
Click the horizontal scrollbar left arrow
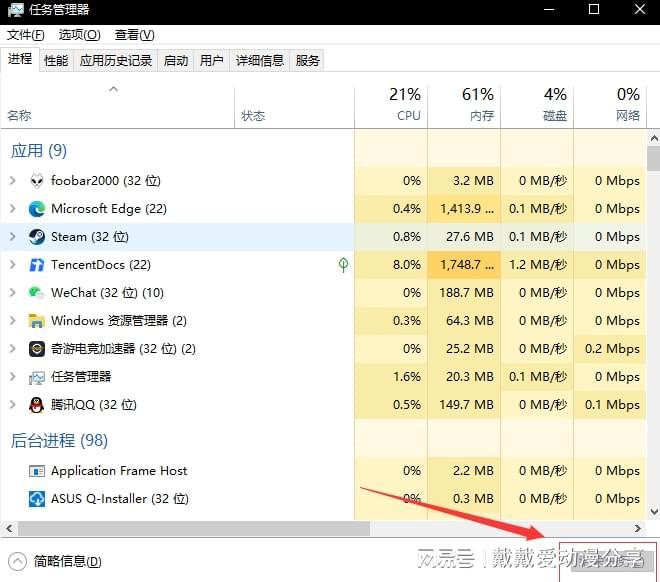9,528
